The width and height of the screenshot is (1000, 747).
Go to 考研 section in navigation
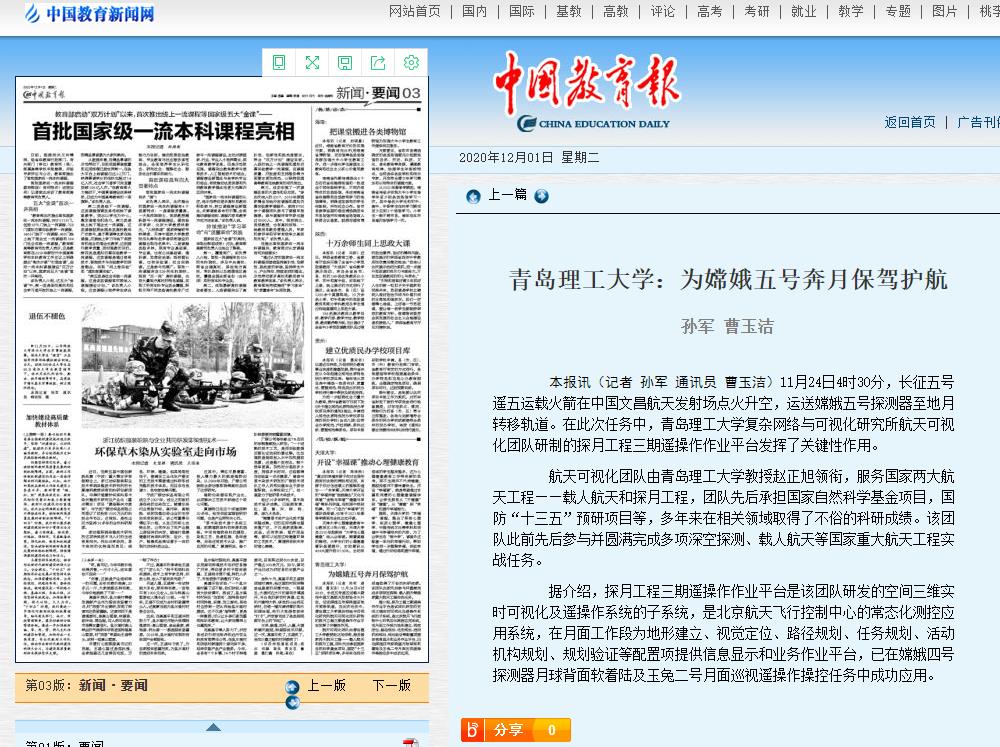[756, 11]
